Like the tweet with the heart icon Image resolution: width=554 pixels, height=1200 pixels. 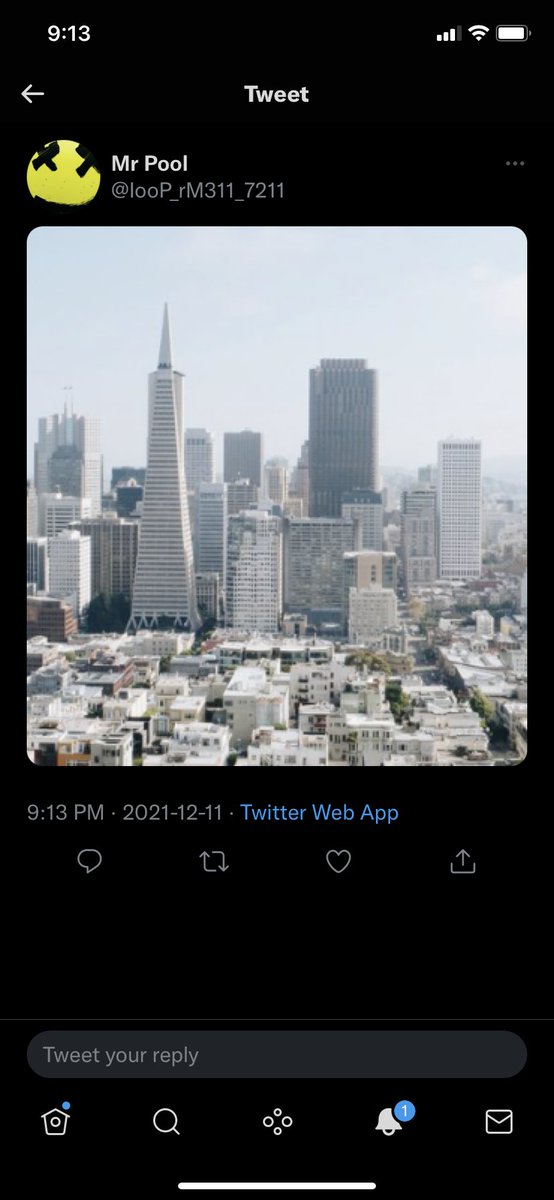point(339,861)
